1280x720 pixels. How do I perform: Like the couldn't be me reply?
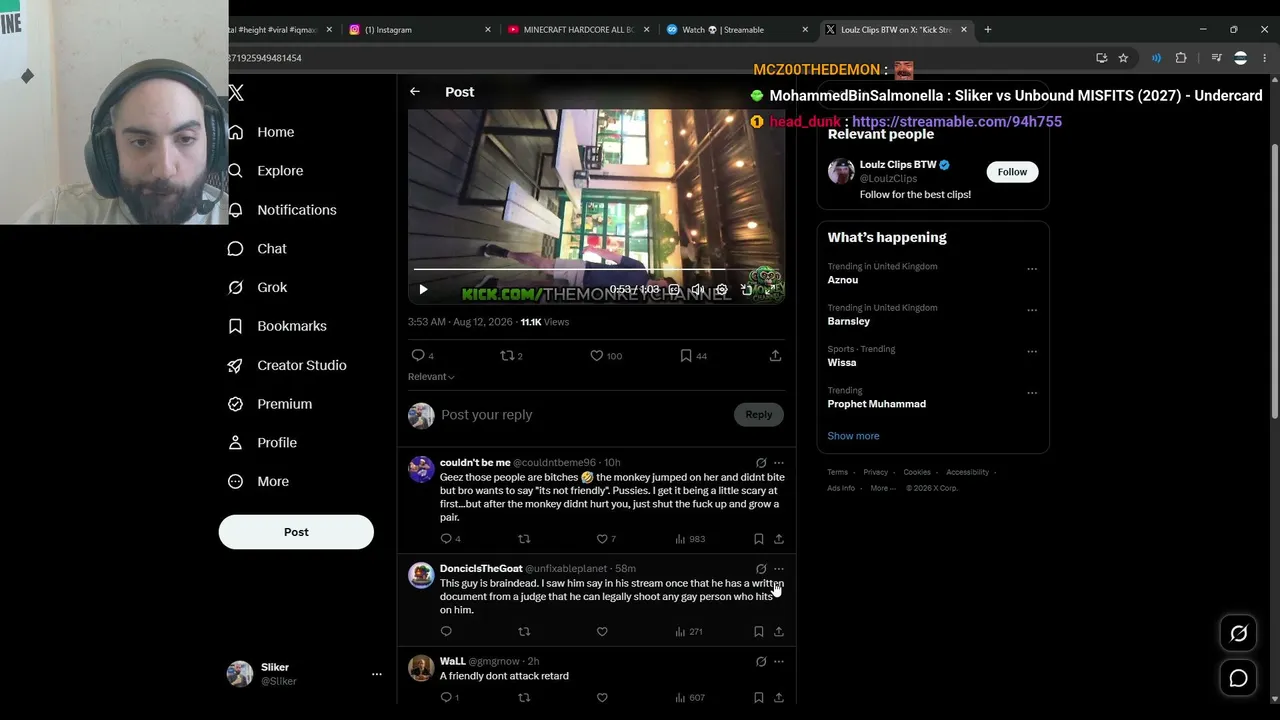[x=602, y=539]
